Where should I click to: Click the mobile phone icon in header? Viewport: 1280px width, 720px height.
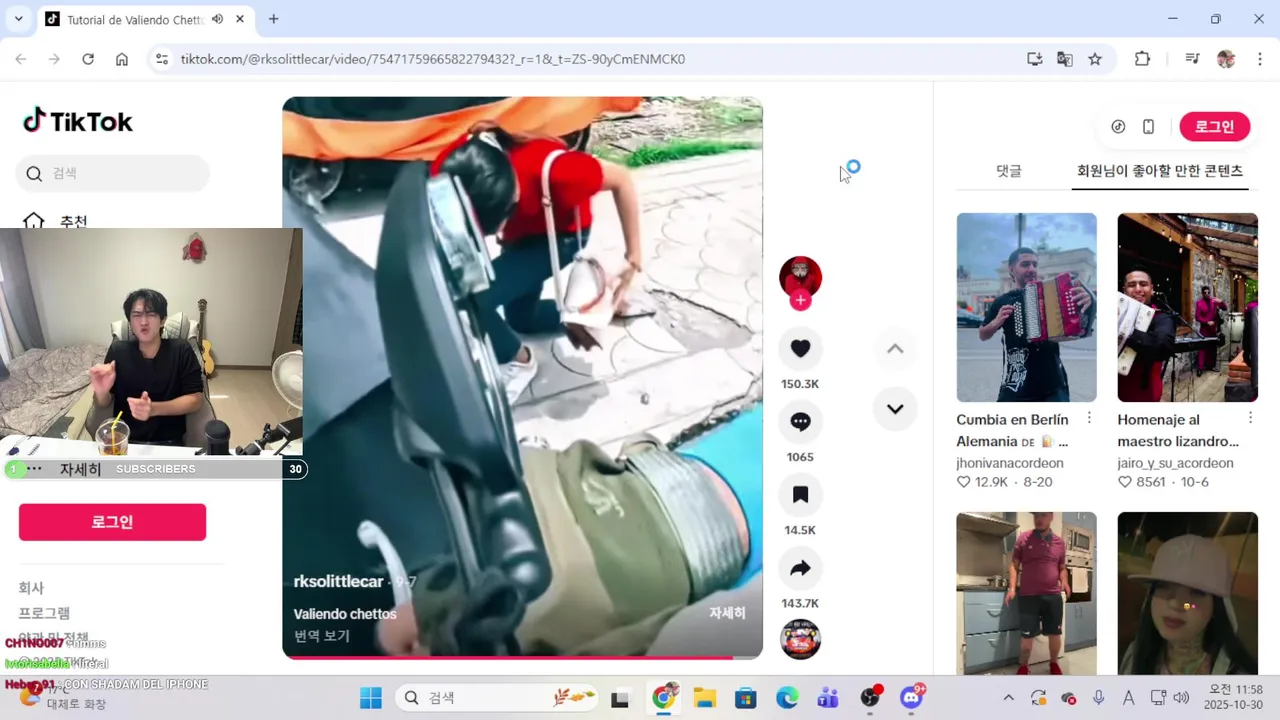(x=1148, y=126)
